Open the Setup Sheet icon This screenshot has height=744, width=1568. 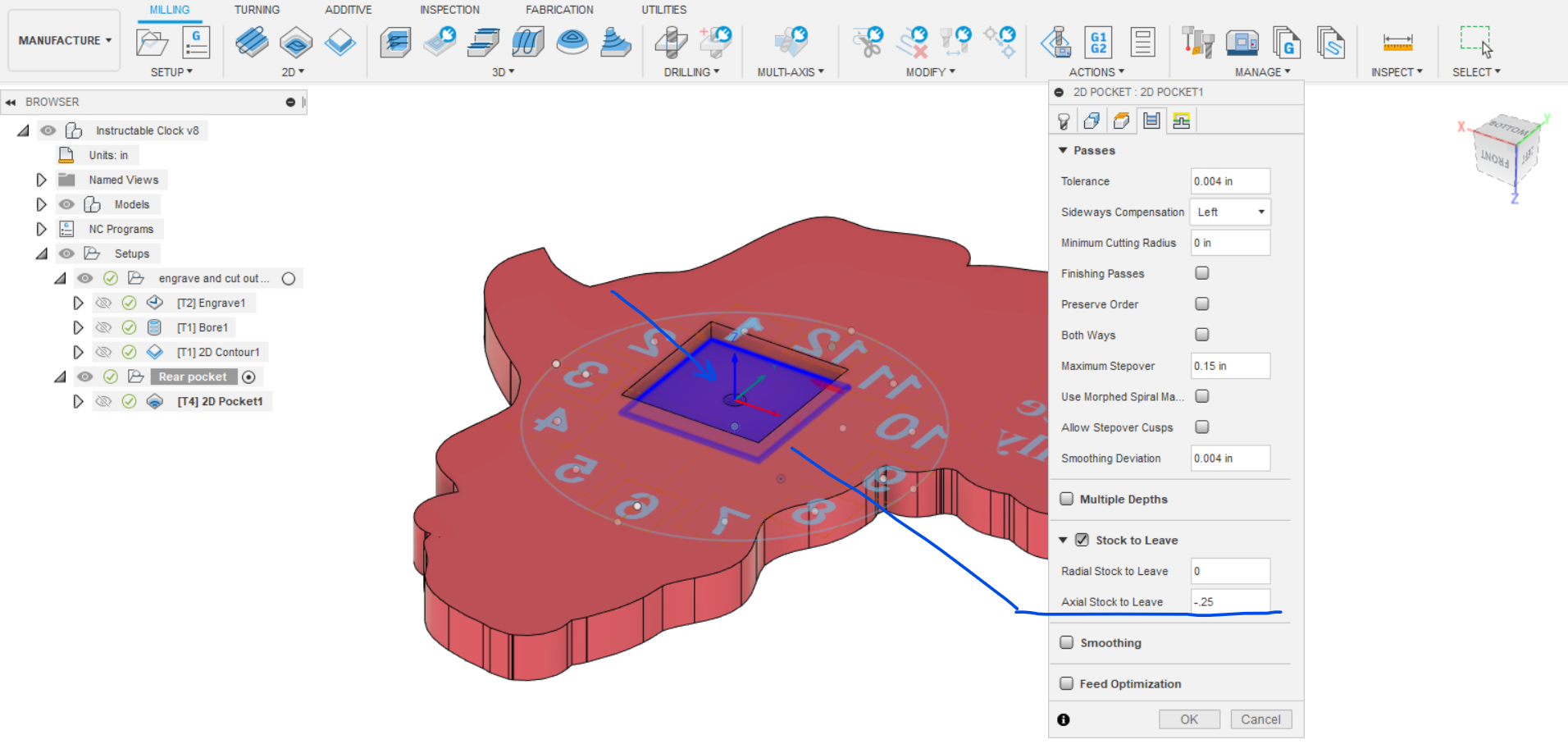[x=1142, y=42]
